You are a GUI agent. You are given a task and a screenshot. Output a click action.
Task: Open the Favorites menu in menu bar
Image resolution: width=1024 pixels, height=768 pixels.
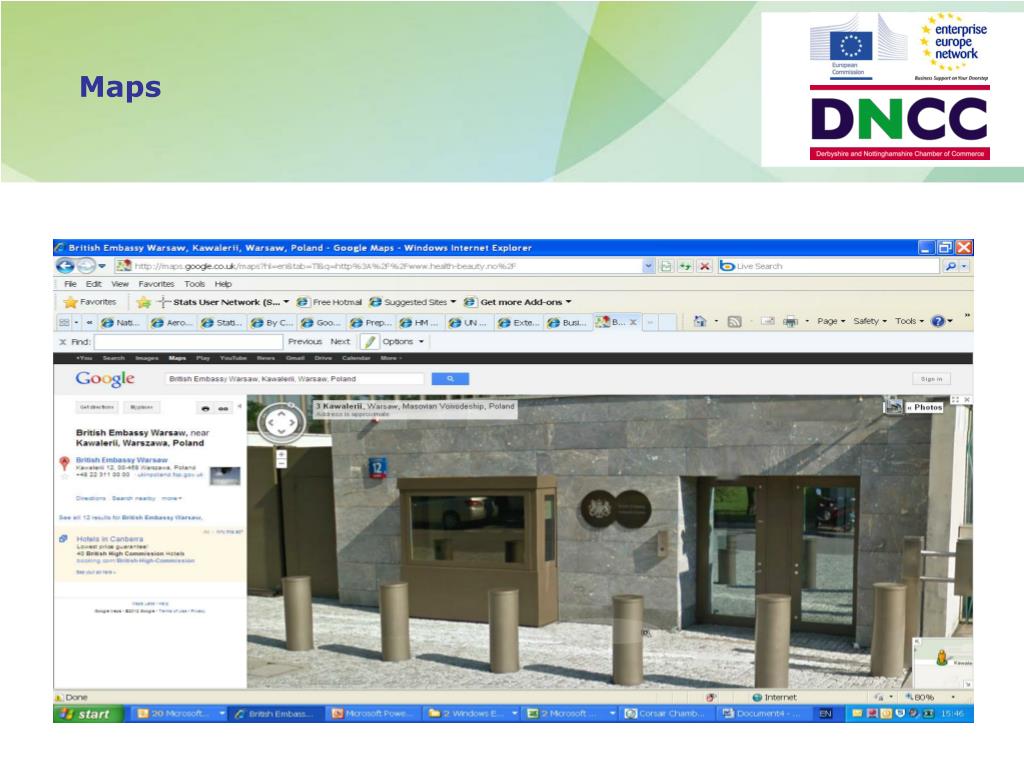click(x=156, y=284)
